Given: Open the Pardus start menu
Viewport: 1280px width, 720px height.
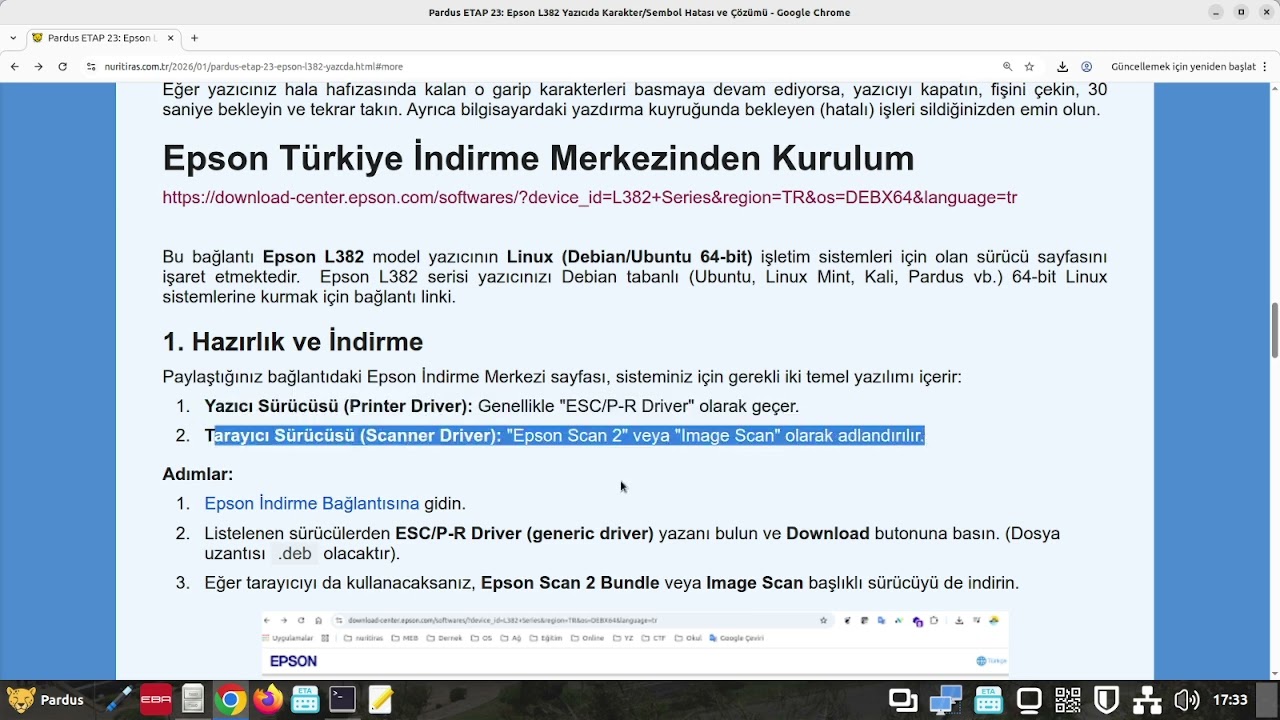Looking at the screenshot, I should coord(46,699).
